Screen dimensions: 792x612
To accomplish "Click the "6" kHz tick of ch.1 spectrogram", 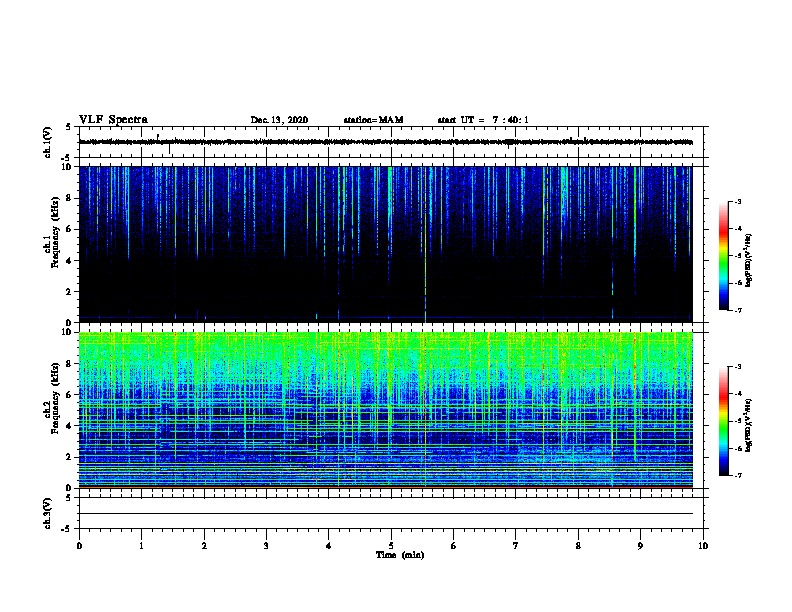I will [x=69, y=229].
